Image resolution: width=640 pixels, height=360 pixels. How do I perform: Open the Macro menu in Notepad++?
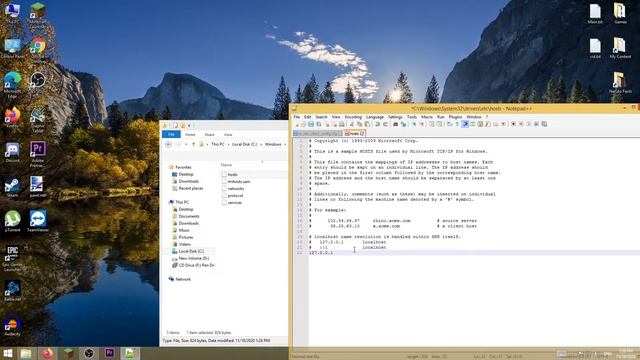[x=427, y=117]
